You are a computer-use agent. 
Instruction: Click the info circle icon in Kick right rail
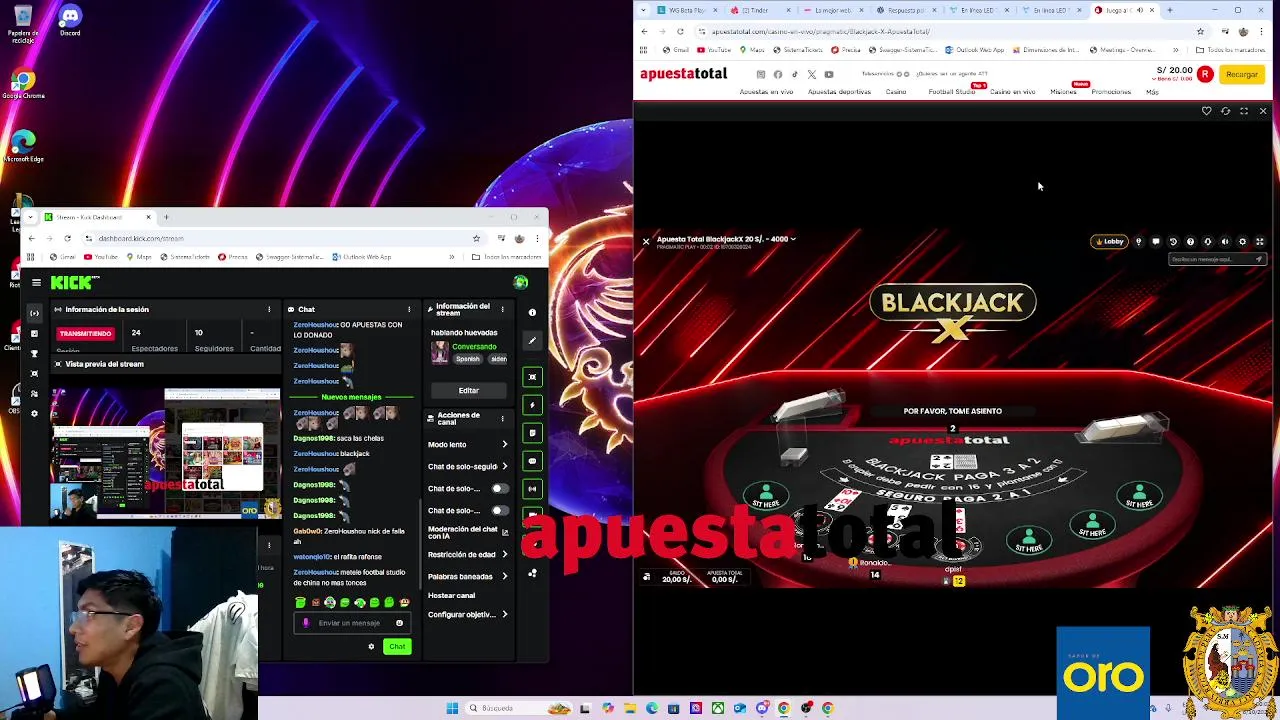(x=532, y=313)
